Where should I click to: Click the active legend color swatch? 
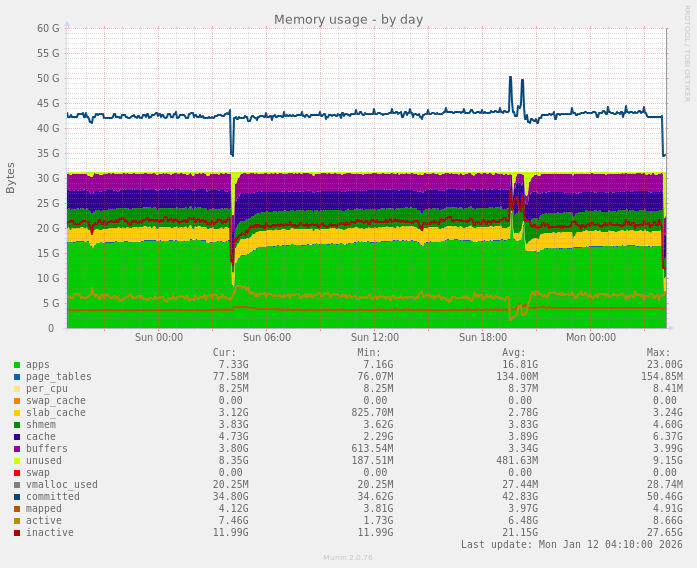(x=17, y=521)
